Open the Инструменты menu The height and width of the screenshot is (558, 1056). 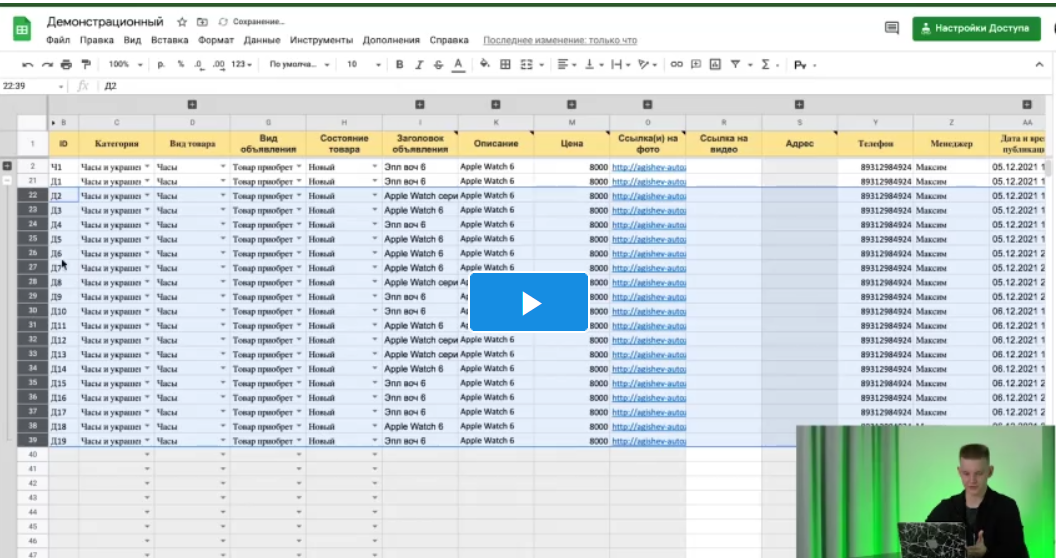click(321, 40)
